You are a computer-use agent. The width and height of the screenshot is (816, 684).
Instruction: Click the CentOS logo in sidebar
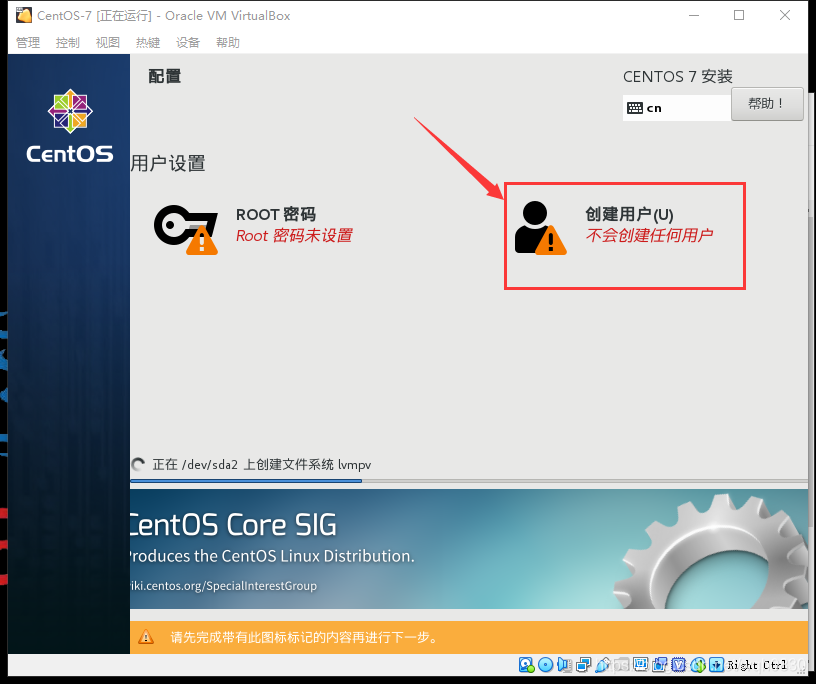click(70, 126)
